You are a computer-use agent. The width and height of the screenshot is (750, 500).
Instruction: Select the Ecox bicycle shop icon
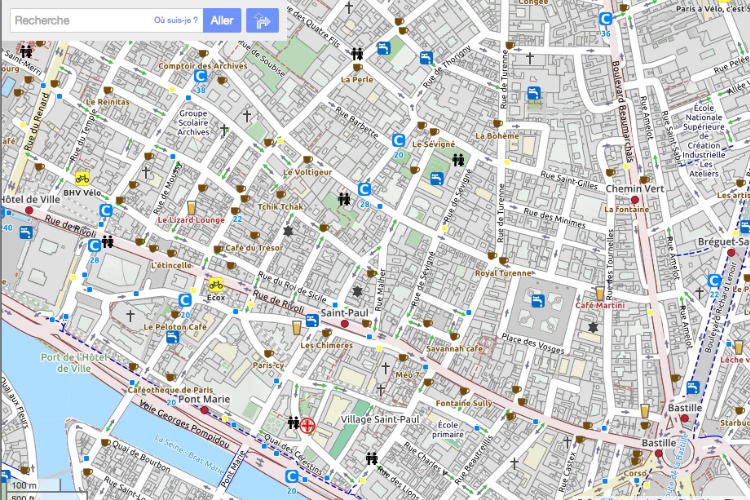click(216, 285)
